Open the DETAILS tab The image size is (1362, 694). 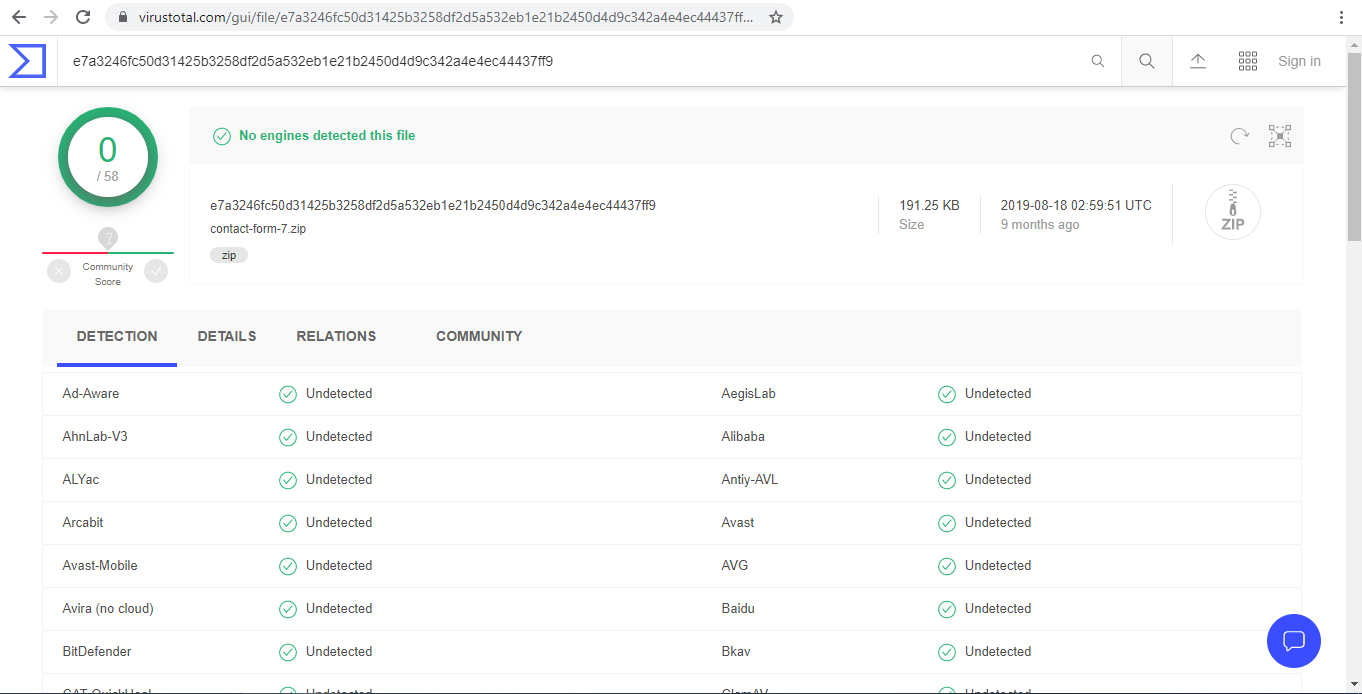pos(227,337)
